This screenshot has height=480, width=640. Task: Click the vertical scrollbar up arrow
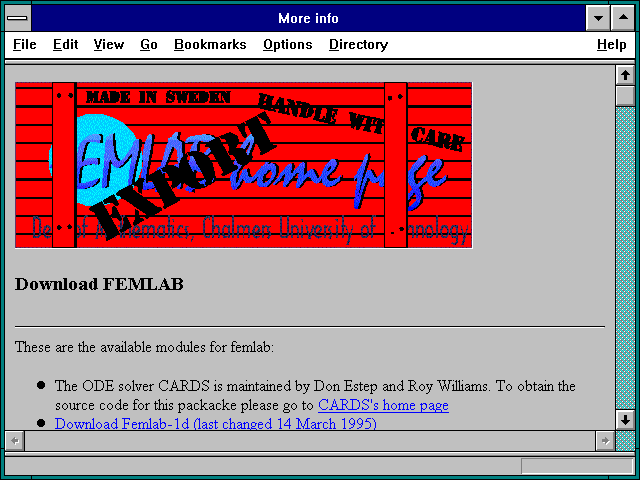[x=625, y=75]
